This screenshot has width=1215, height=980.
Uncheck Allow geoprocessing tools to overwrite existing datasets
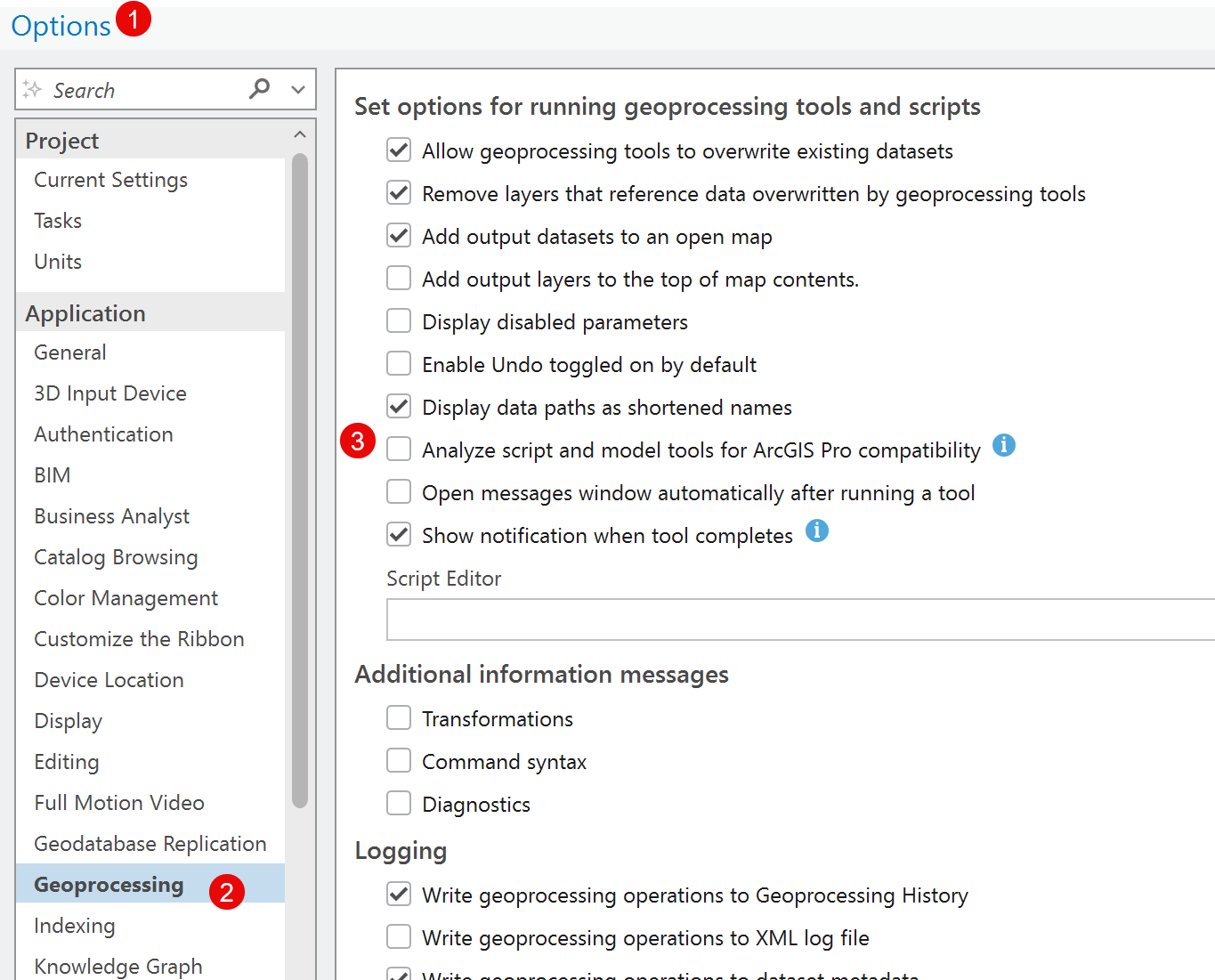398,150
